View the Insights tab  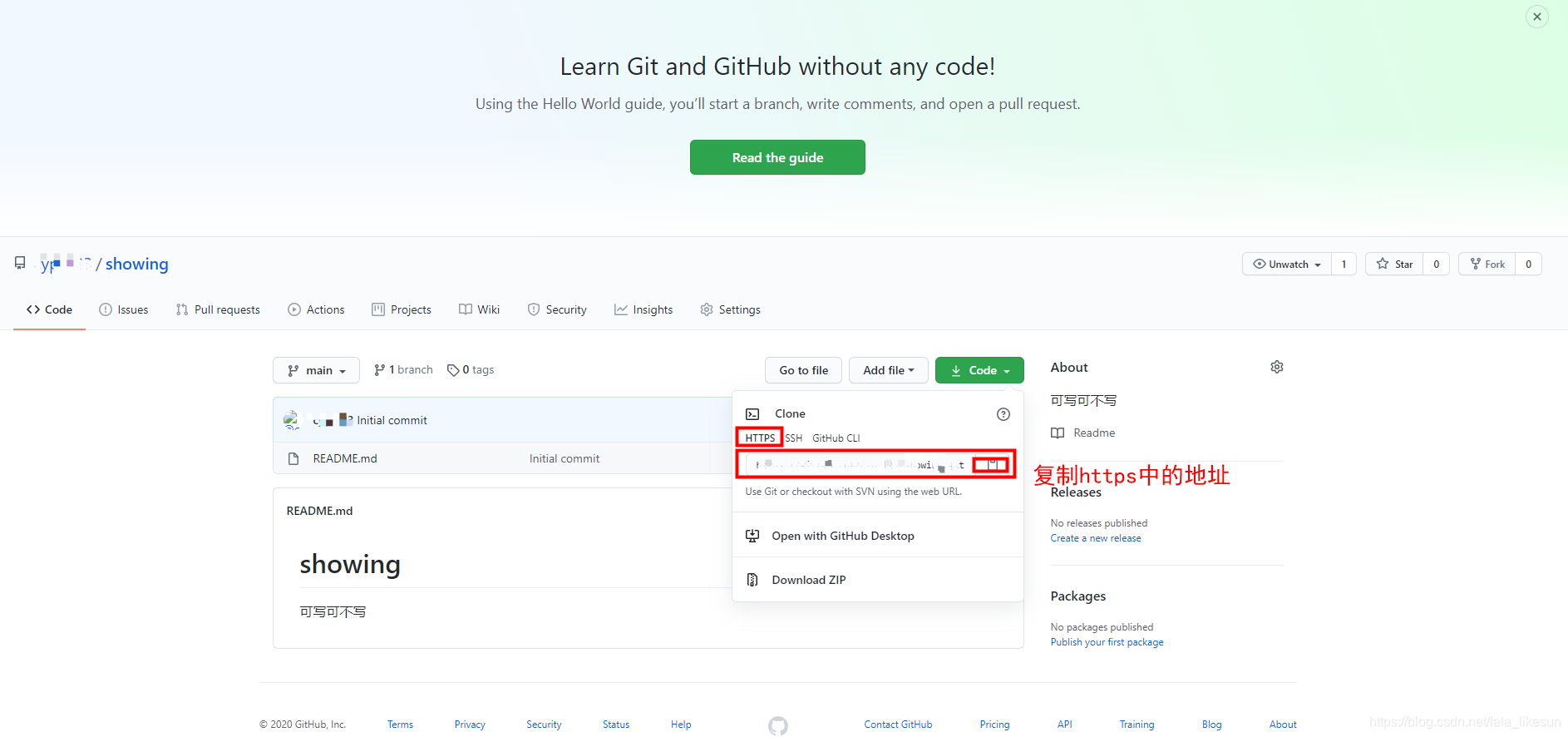(x=643, y=309)
